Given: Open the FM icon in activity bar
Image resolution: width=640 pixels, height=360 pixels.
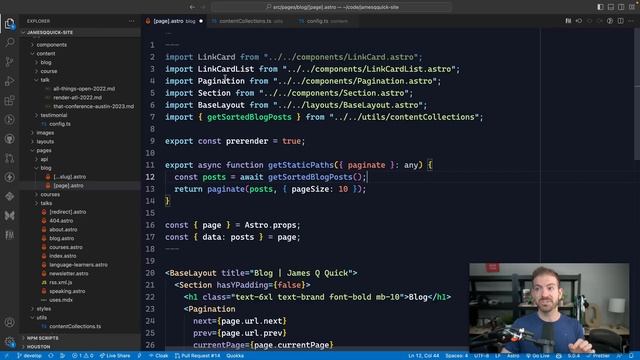Looking at the screenshot, I should pyautogui.click(x=9, y=235).
